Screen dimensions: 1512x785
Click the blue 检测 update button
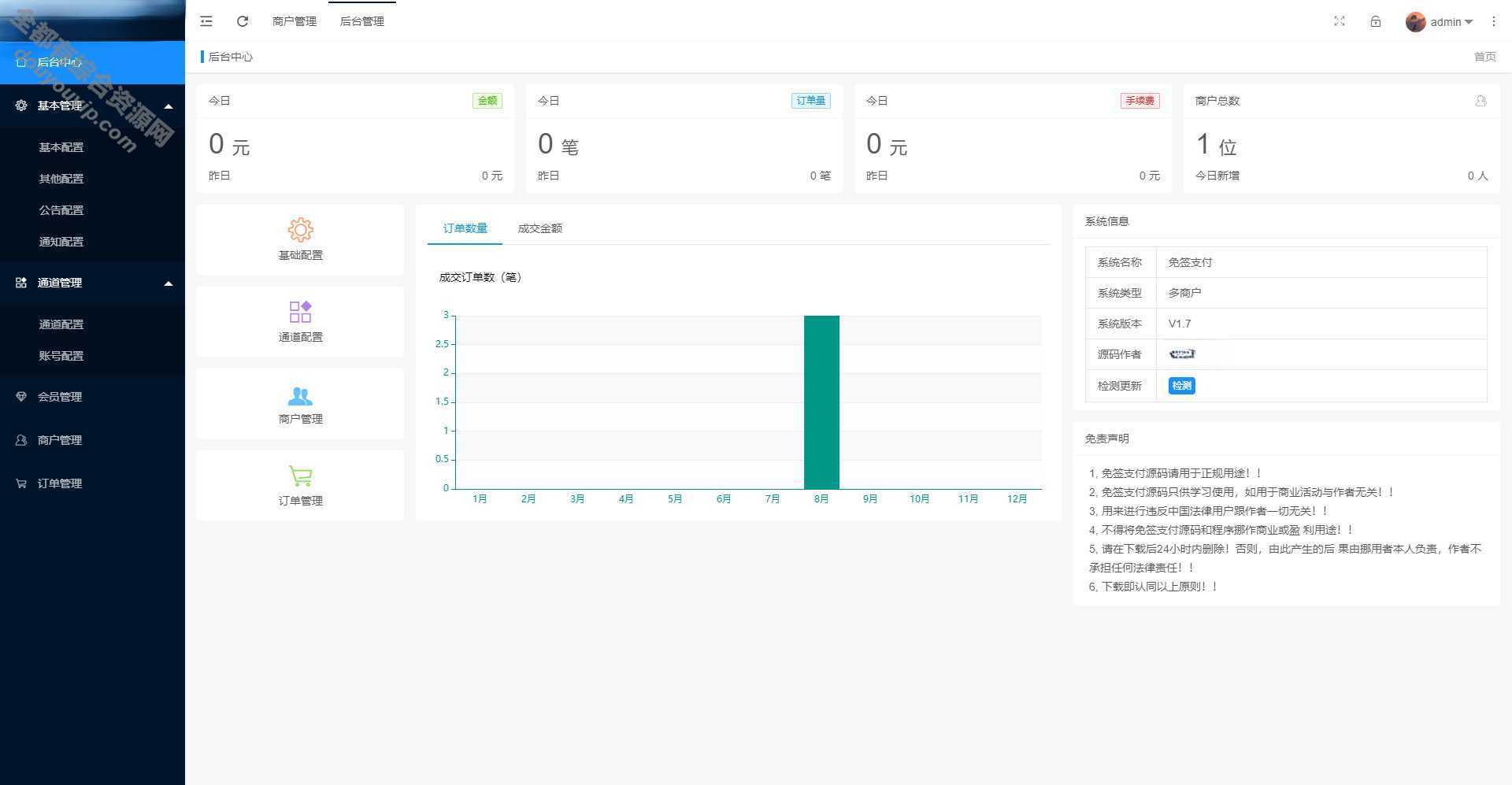point(1181,386)
